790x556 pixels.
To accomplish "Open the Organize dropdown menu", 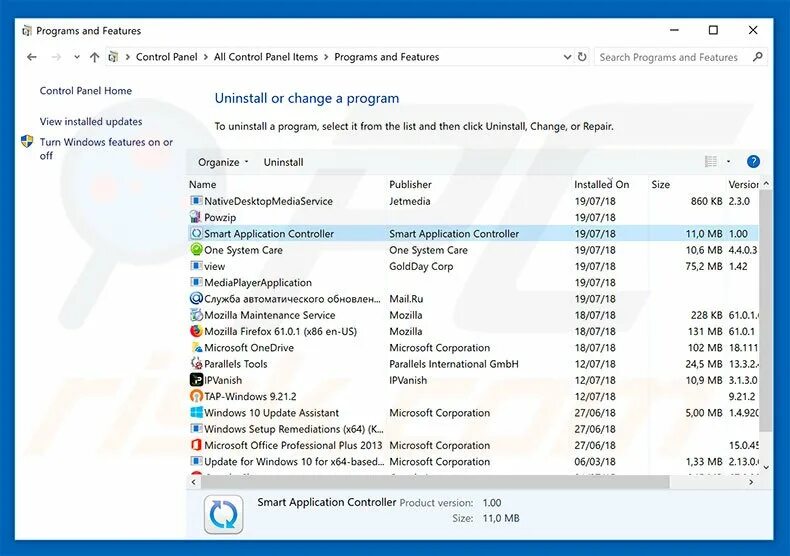I will point(223,162).
